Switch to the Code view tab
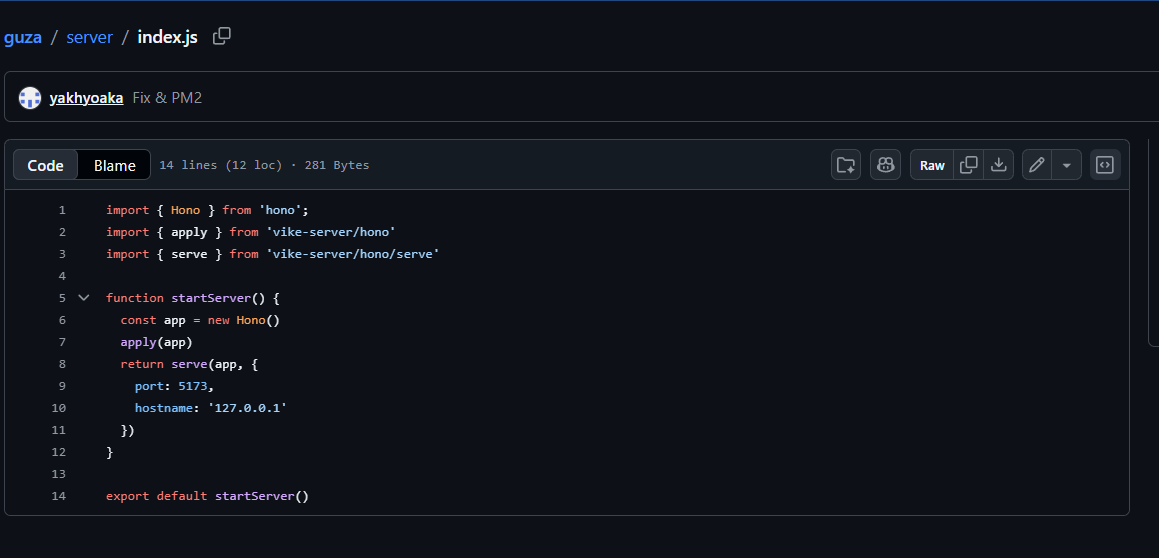 coord(46,165)
